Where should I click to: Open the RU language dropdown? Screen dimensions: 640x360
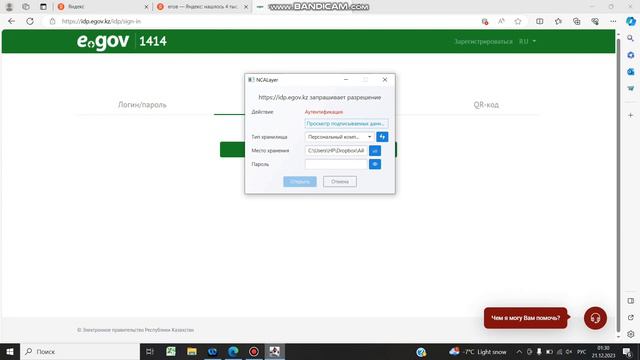tap(527, 42)
